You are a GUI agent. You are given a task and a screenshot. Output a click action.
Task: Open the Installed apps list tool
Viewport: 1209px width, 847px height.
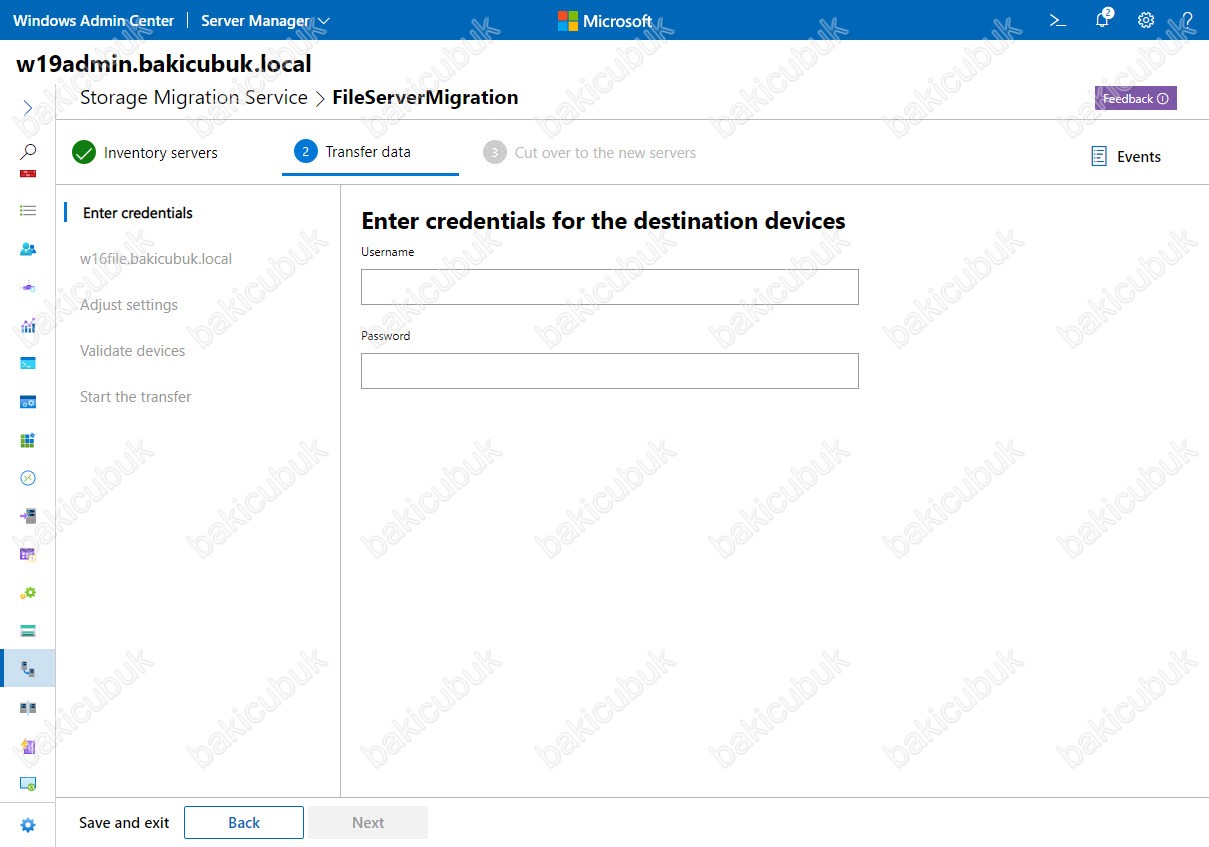click(28, 211)
